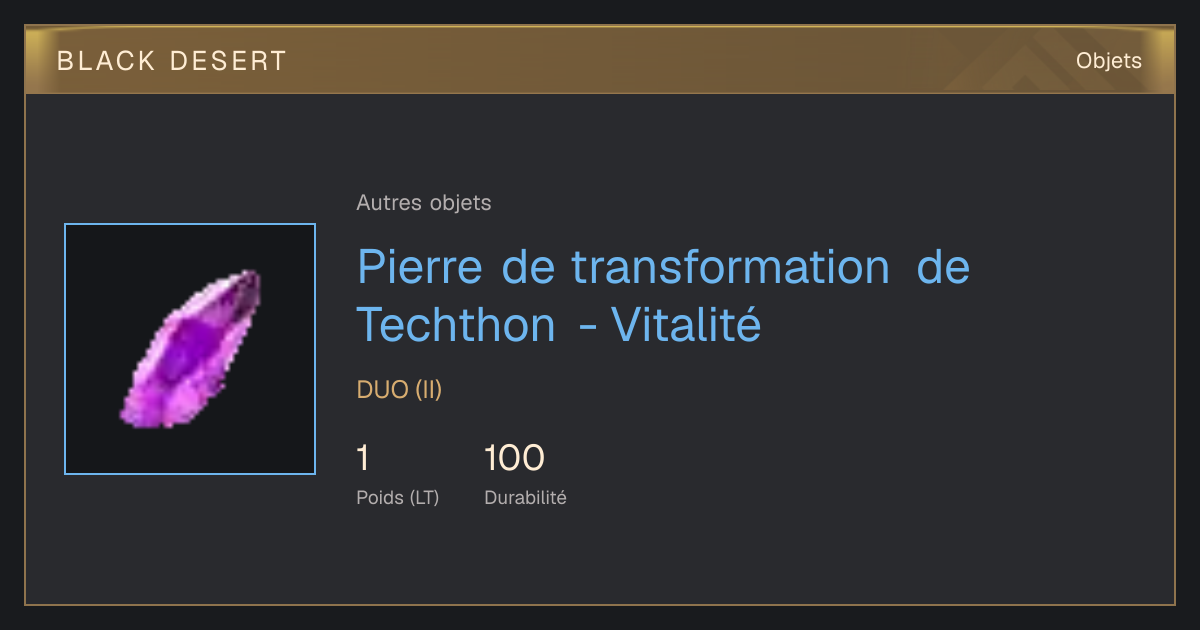Click the Poids (LT) label
The width and height of the screenshot is (1200, 630).
[x=398, y=497]
